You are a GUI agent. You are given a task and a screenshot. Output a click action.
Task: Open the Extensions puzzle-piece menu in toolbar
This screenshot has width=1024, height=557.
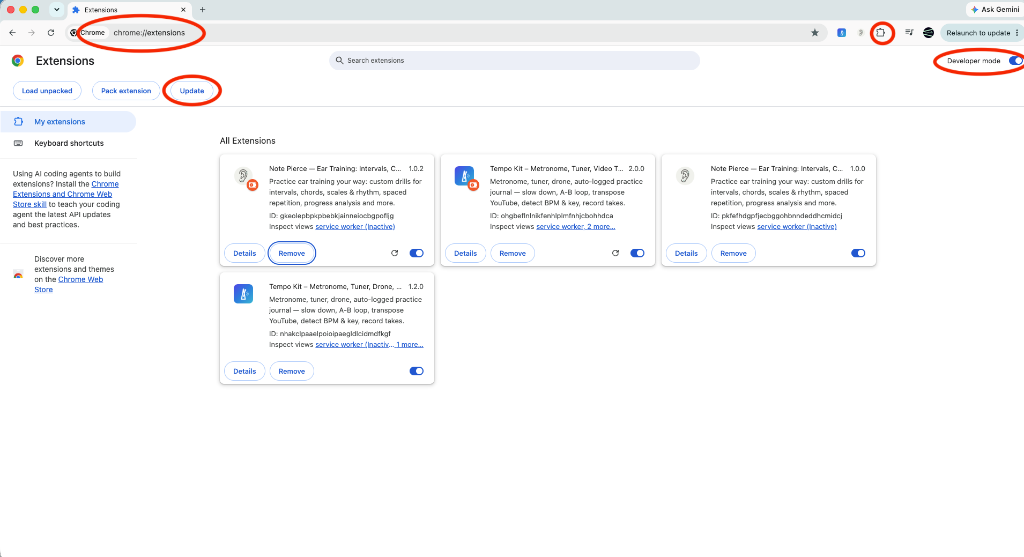tap(881, 33)
